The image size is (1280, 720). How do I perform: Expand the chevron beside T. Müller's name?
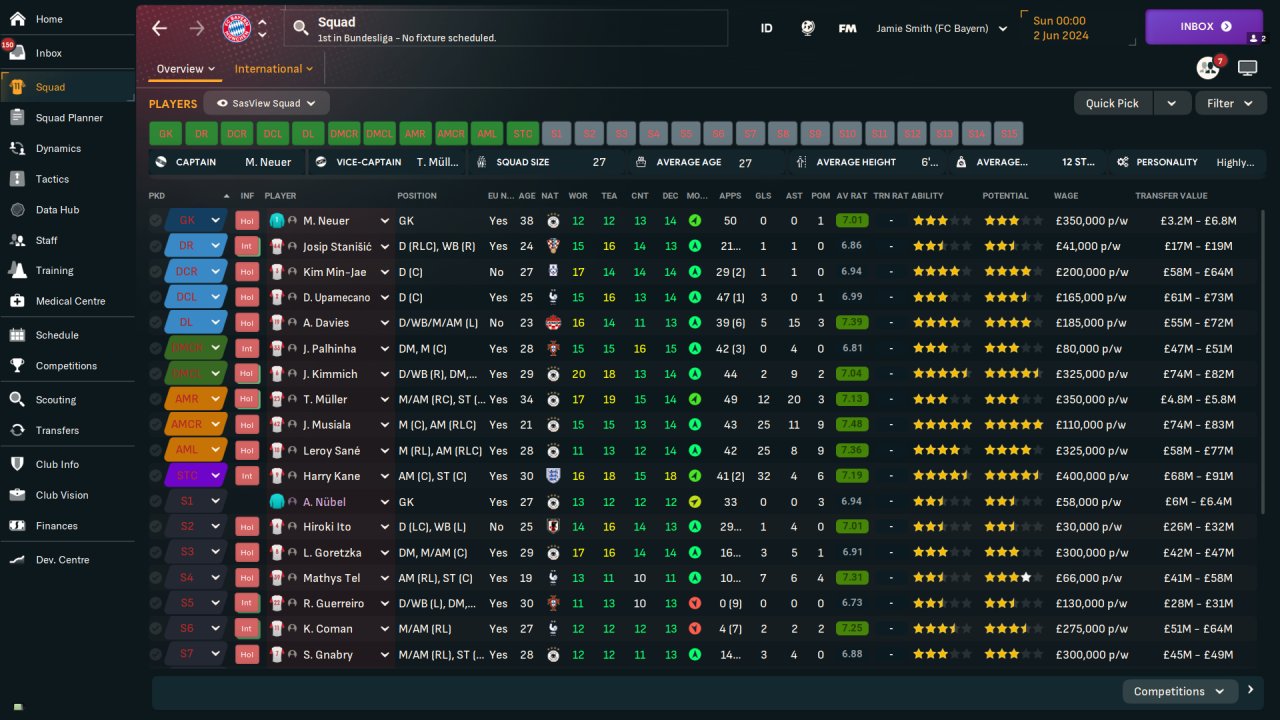[x=385, y=399]
